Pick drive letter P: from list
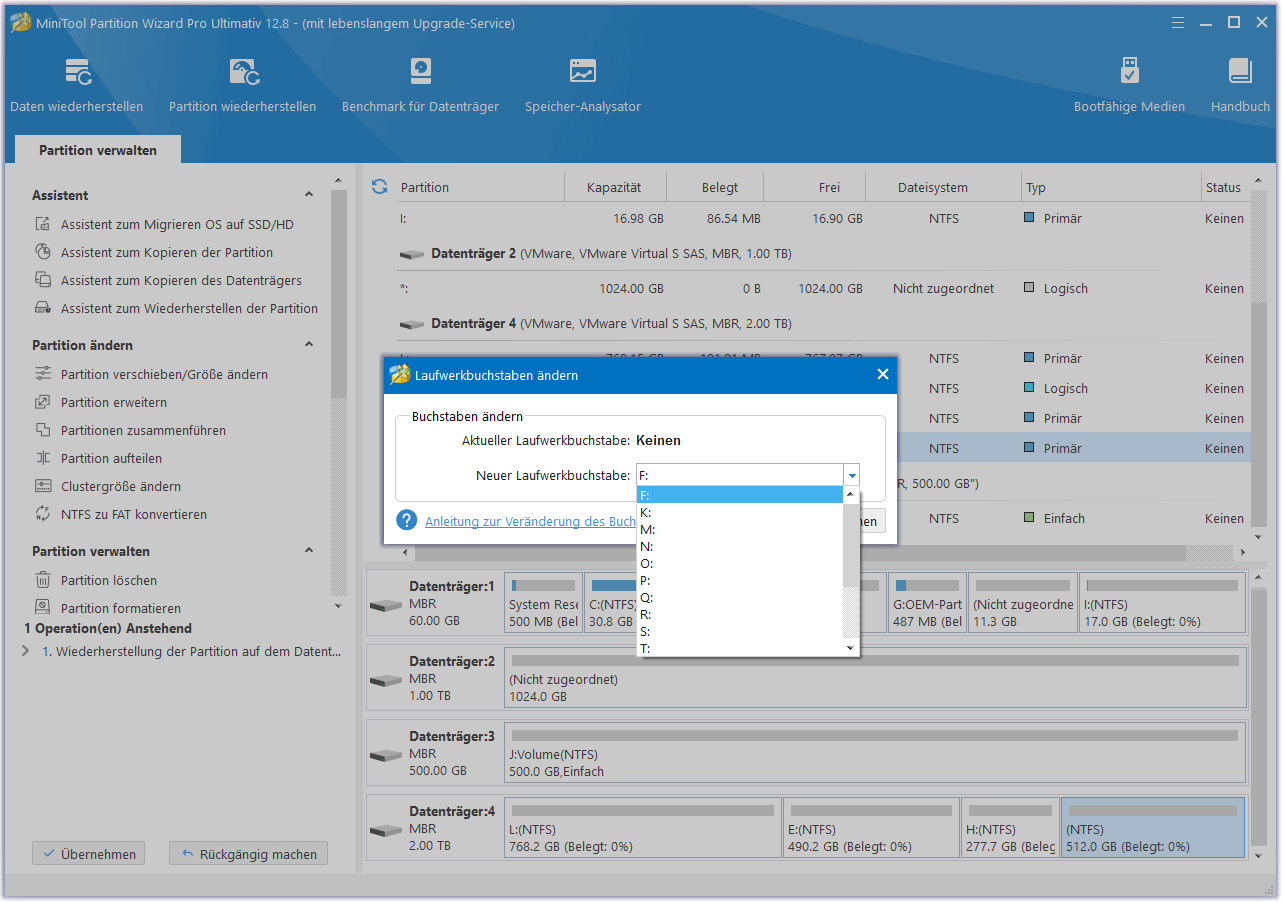 tap(740, 580)
